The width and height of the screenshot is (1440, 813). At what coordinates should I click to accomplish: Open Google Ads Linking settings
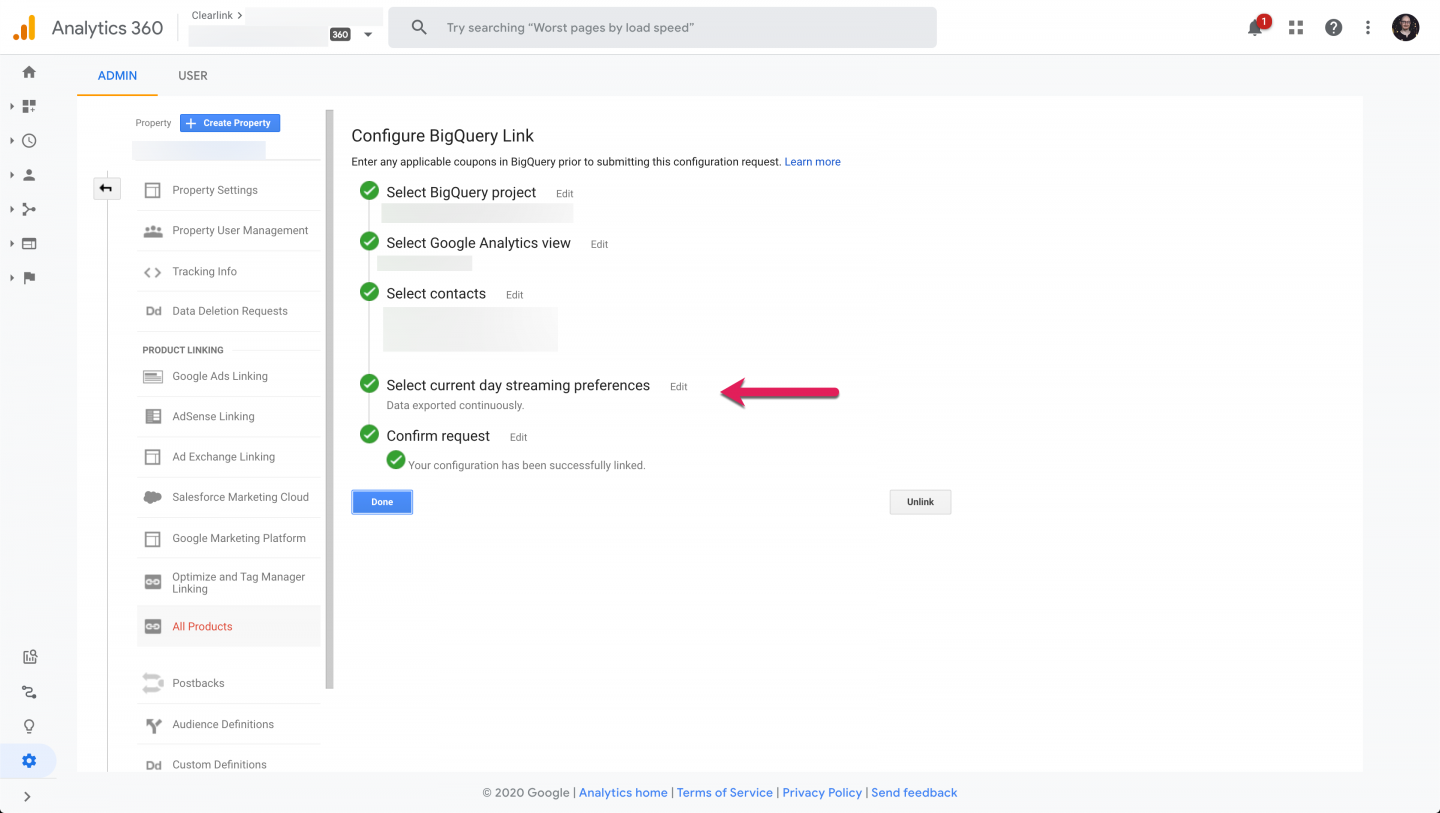220,377
